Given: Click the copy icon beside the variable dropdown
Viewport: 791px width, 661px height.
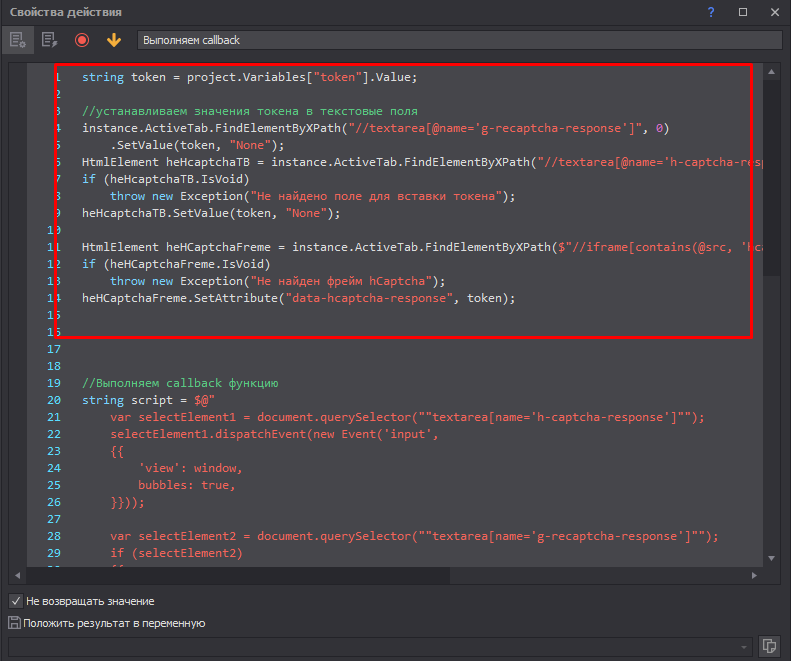Looking at the screenshot, I should (x=769, y=645).
